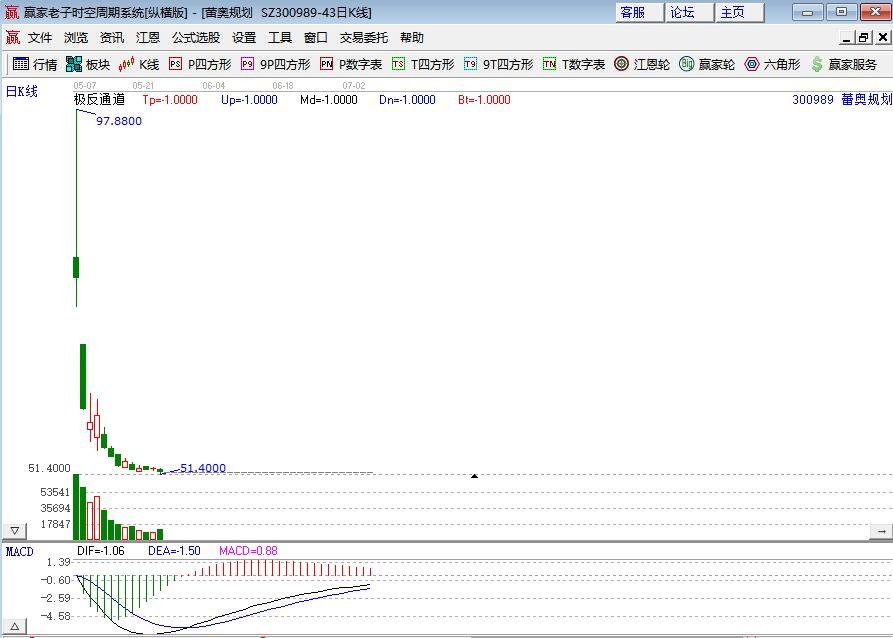Click the MACD indicator label
This screenshot has width=893, height=638.
pyautogui.click(x=19, y=551)
